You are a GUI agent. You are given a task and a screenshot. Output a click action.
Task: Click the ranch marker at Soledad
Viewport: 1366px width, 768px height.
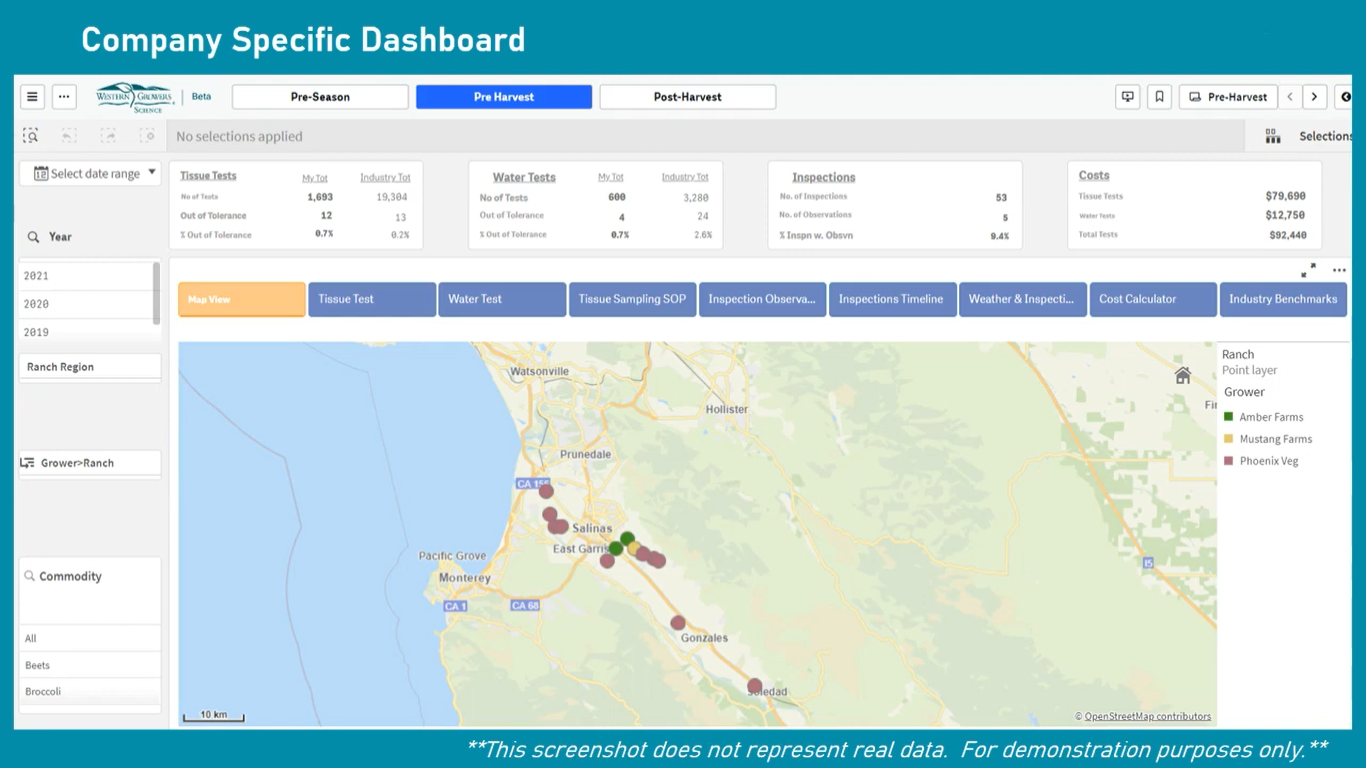click(x=754, y=686)
